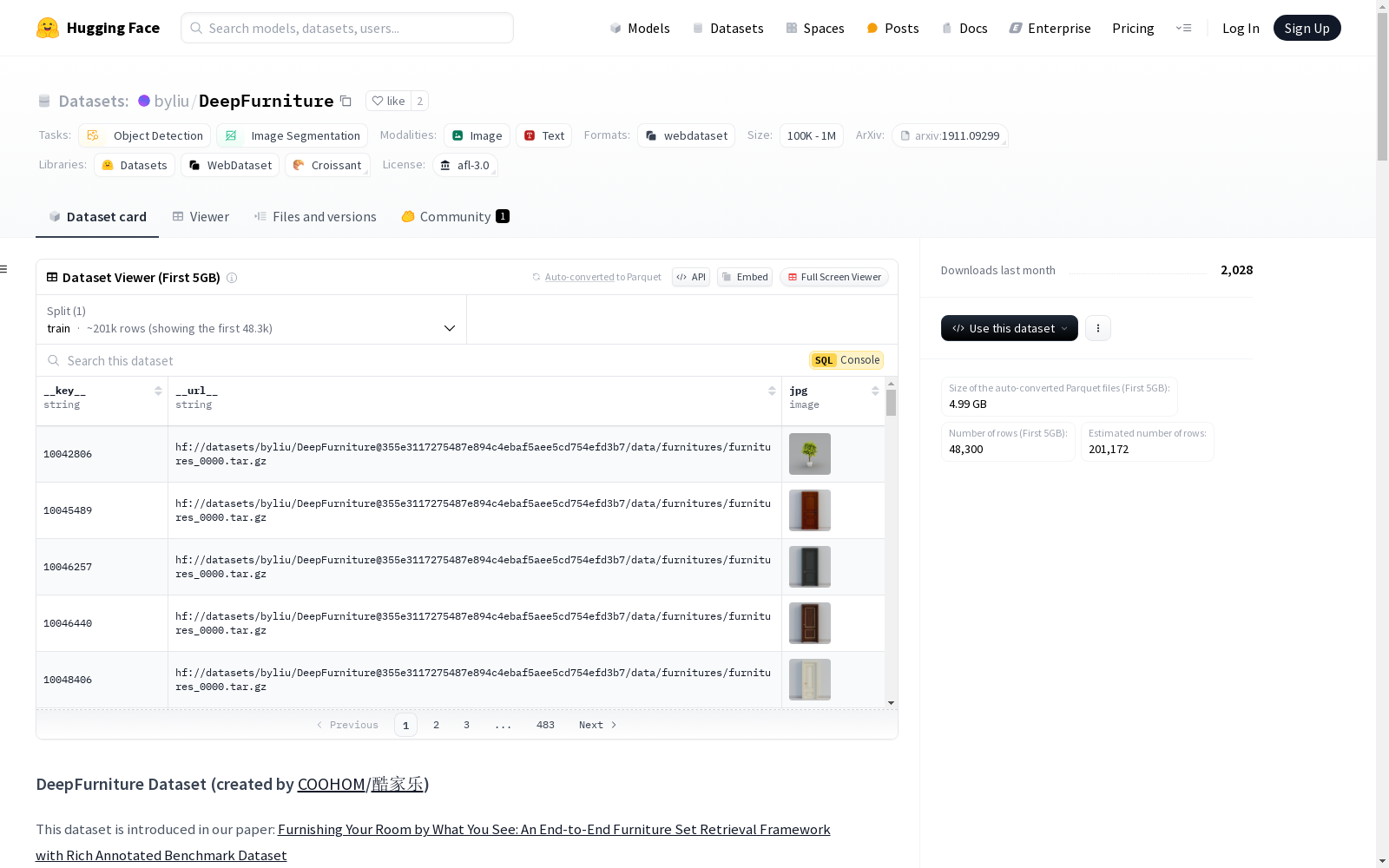Open the Furnishing Your Room paper link

tap(433, 842)
